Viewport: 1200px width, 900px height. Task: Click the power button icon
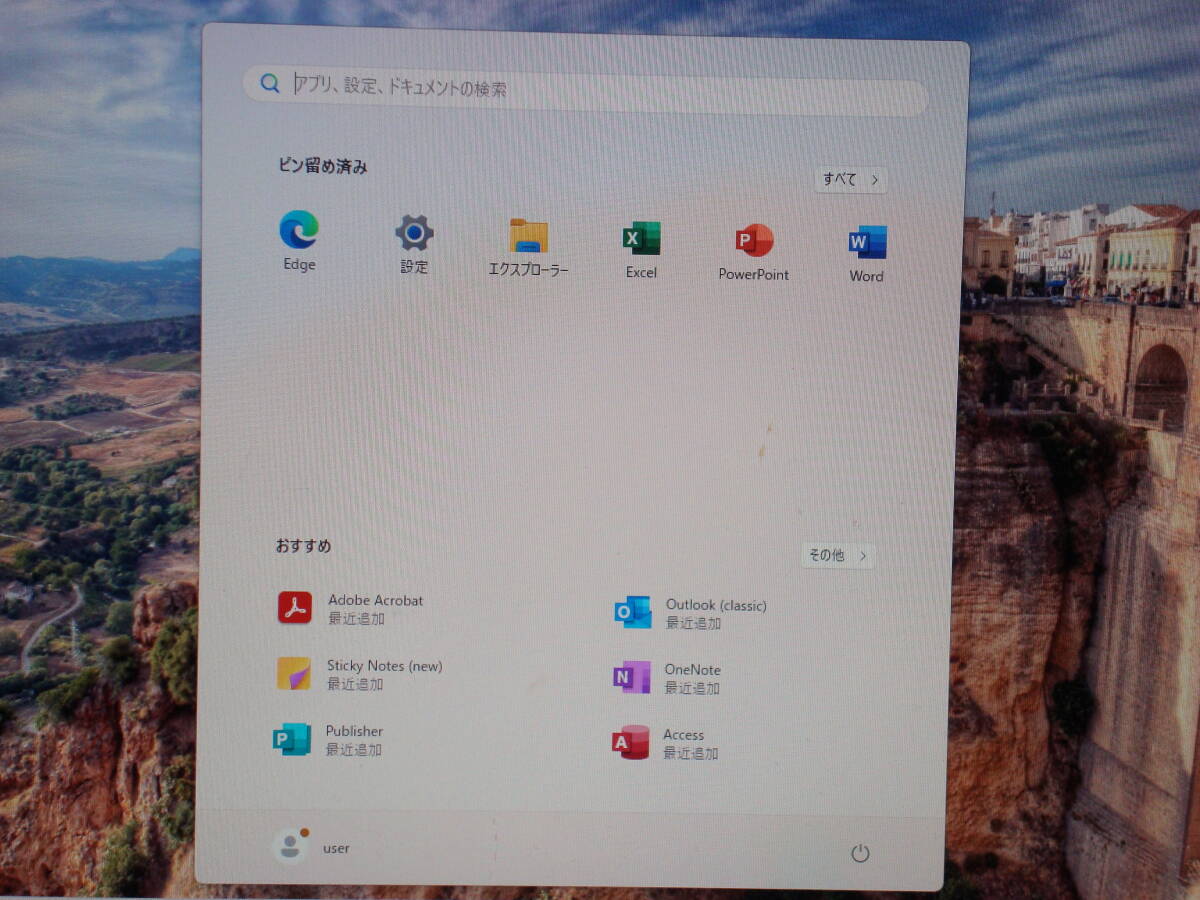click(860, 853)
